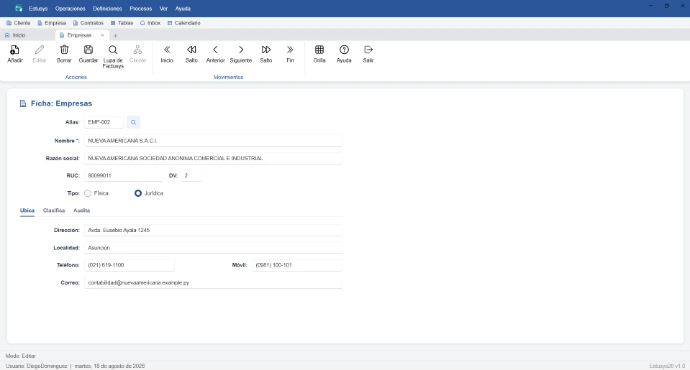Switch to the Audita sub-tab
Image resolution: width=690 pixels, height=370 pixels.
click(82, 210)
